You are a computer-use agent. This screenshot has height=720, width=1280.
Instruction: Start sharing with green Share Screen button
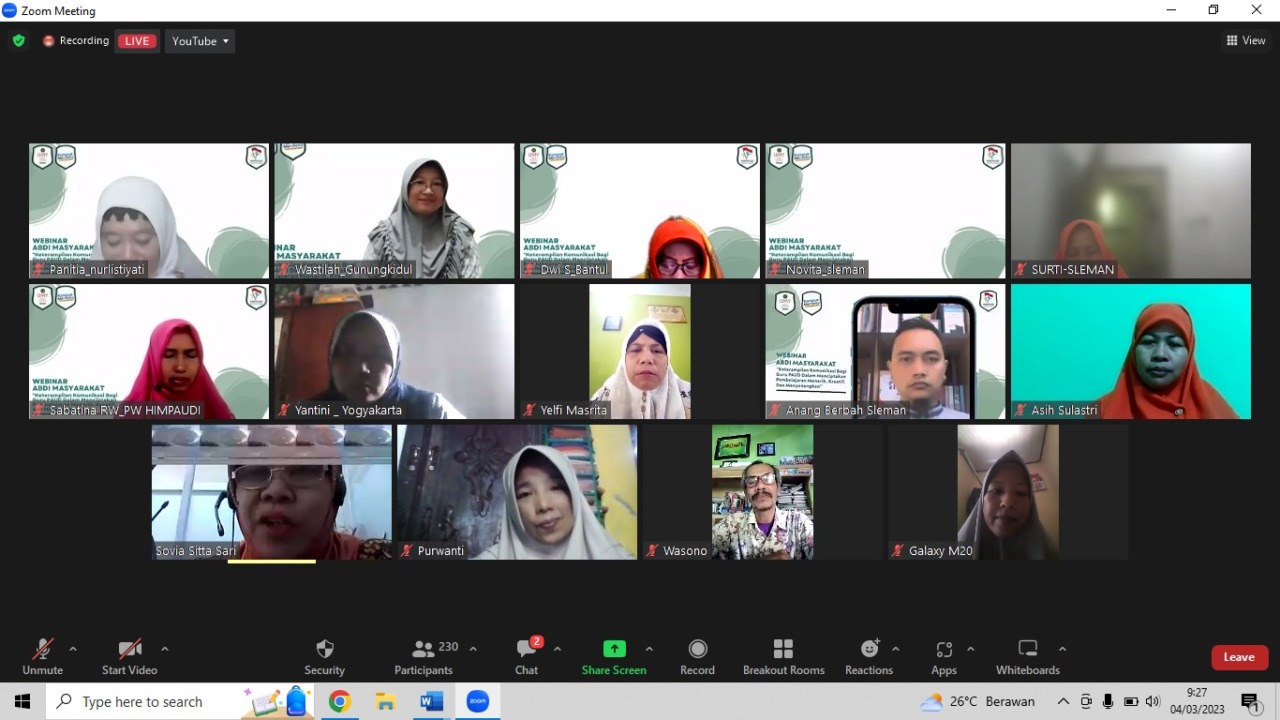point(614,657)
